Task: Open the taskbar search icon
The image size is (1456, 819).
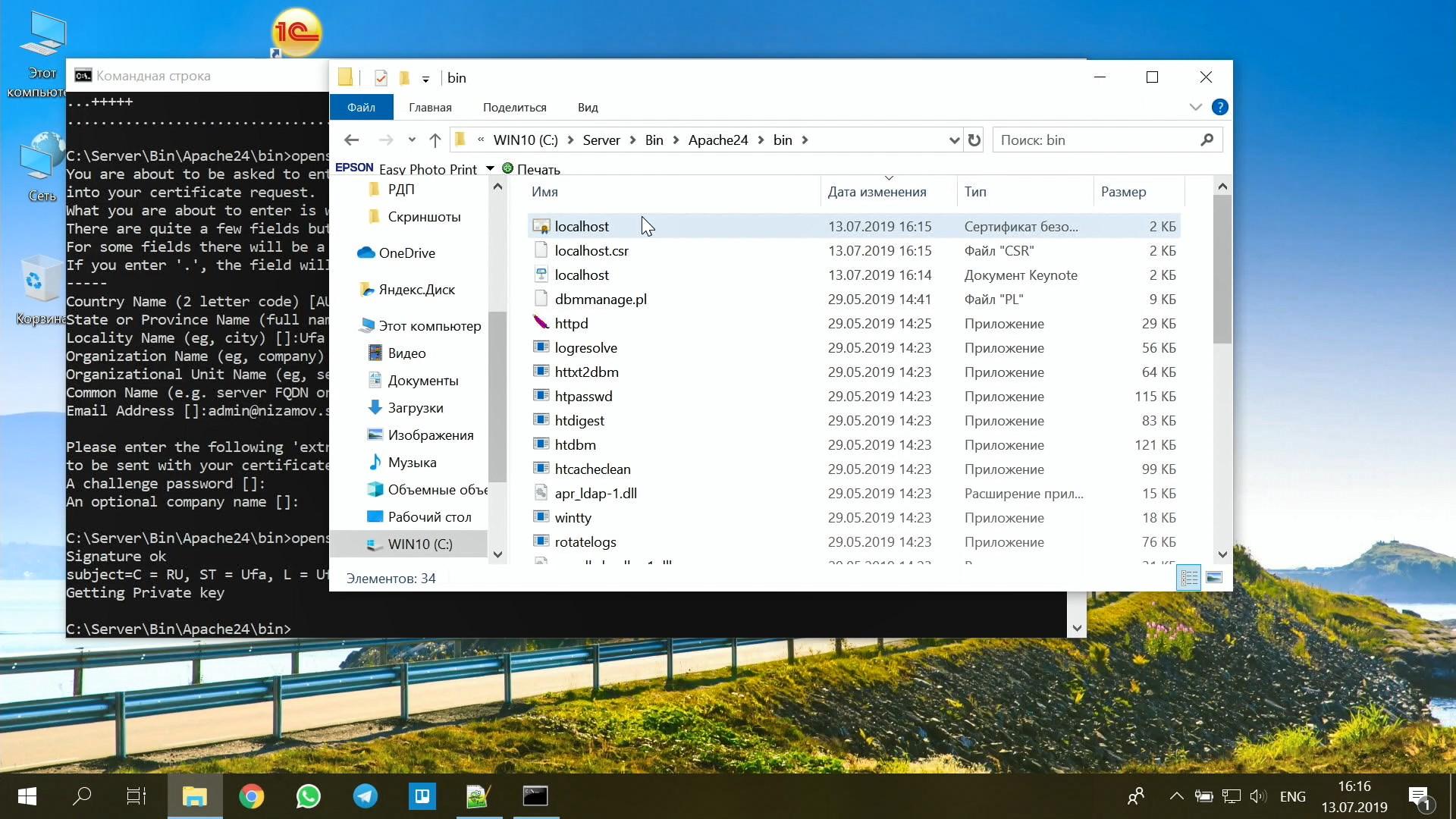Action: click(x=82, y=796)
